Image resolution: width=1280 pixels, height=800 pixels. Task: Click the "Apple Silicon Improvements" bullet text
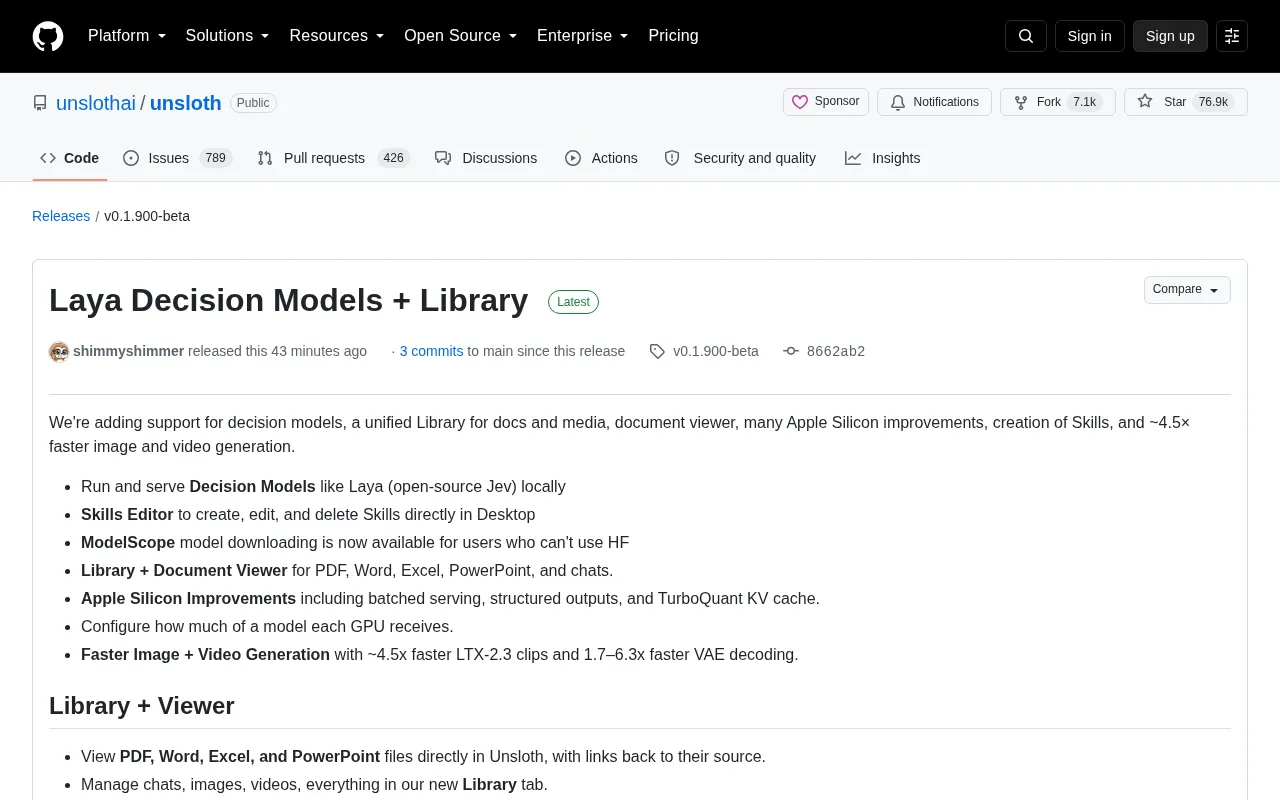pos(188,598)
